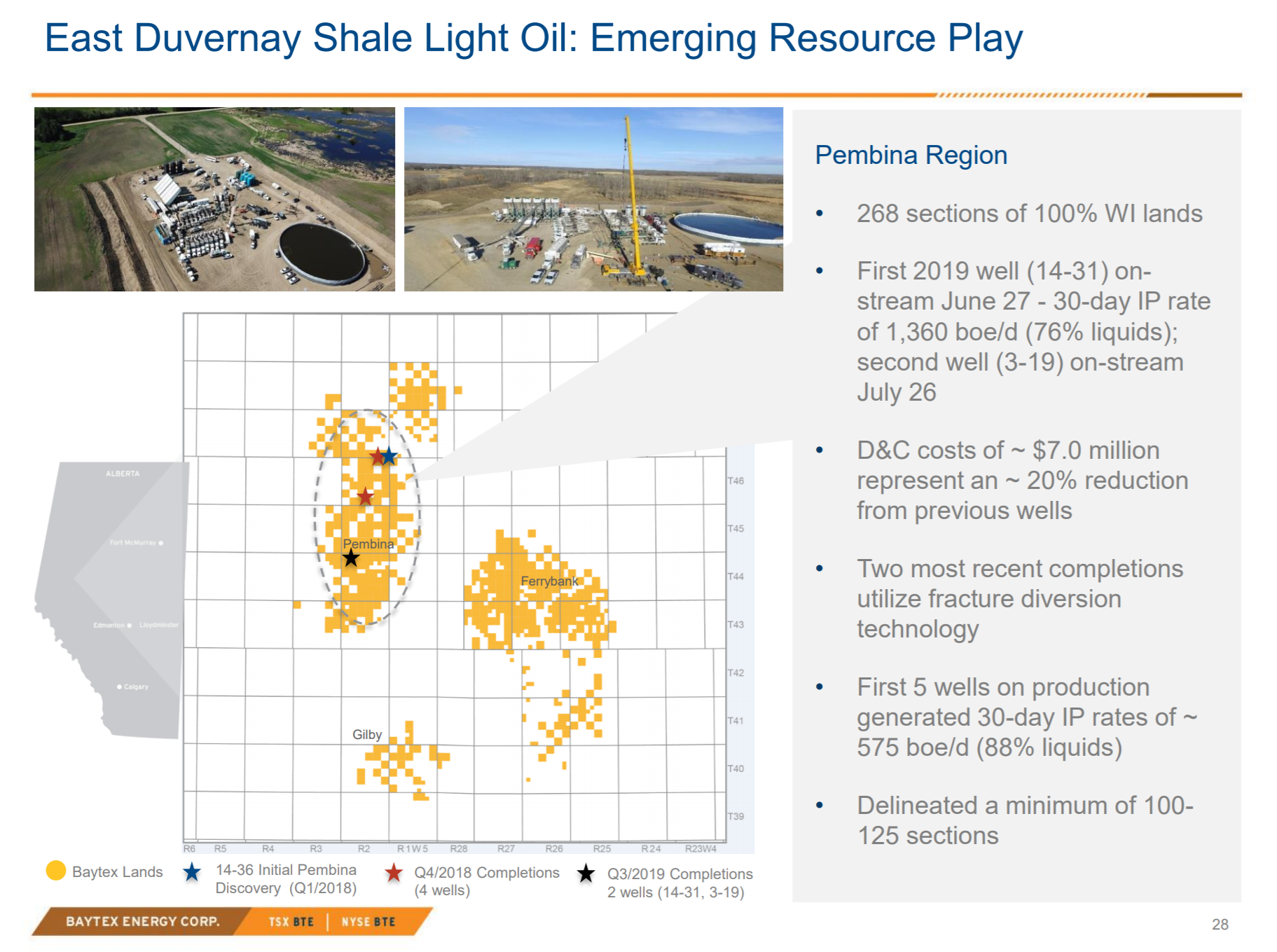Click the red star legend icon
The height and width of the screenshot is (952, 1277).
(x=394, y=873)
